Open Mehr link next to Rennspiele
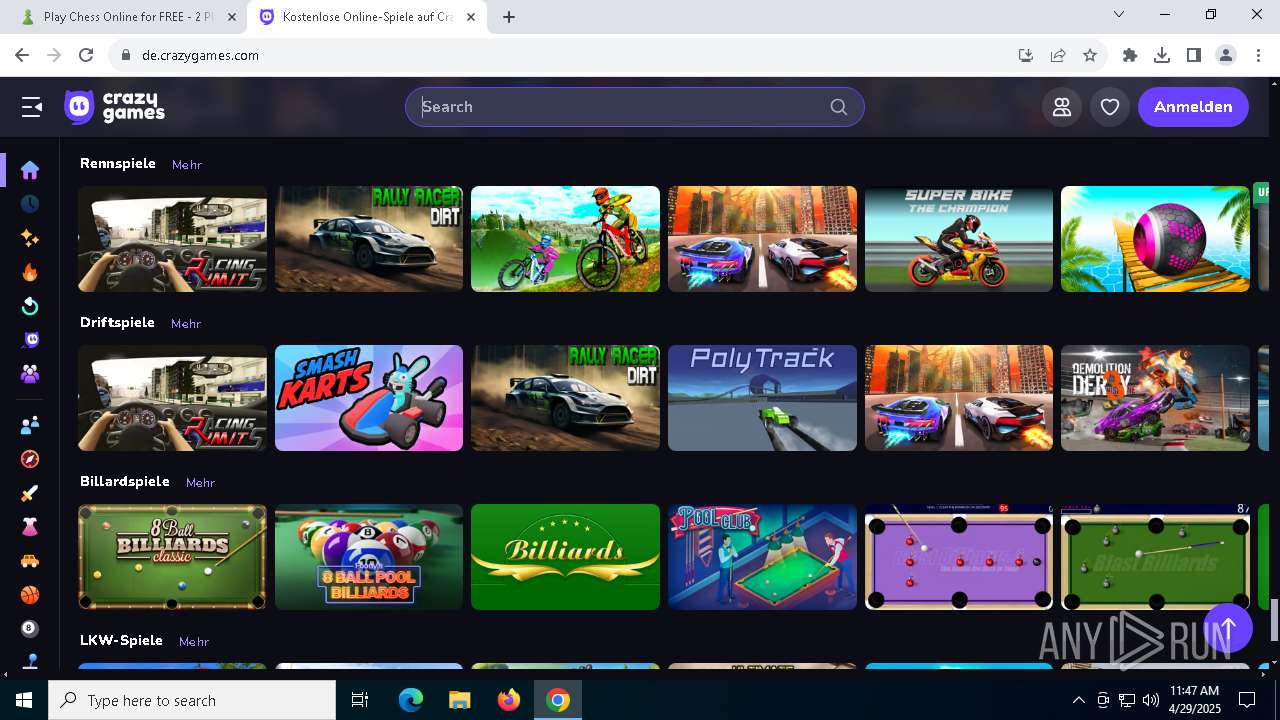Image resolution: width=1280 pixels, height=720 pixels. click(x=187, y=164)
